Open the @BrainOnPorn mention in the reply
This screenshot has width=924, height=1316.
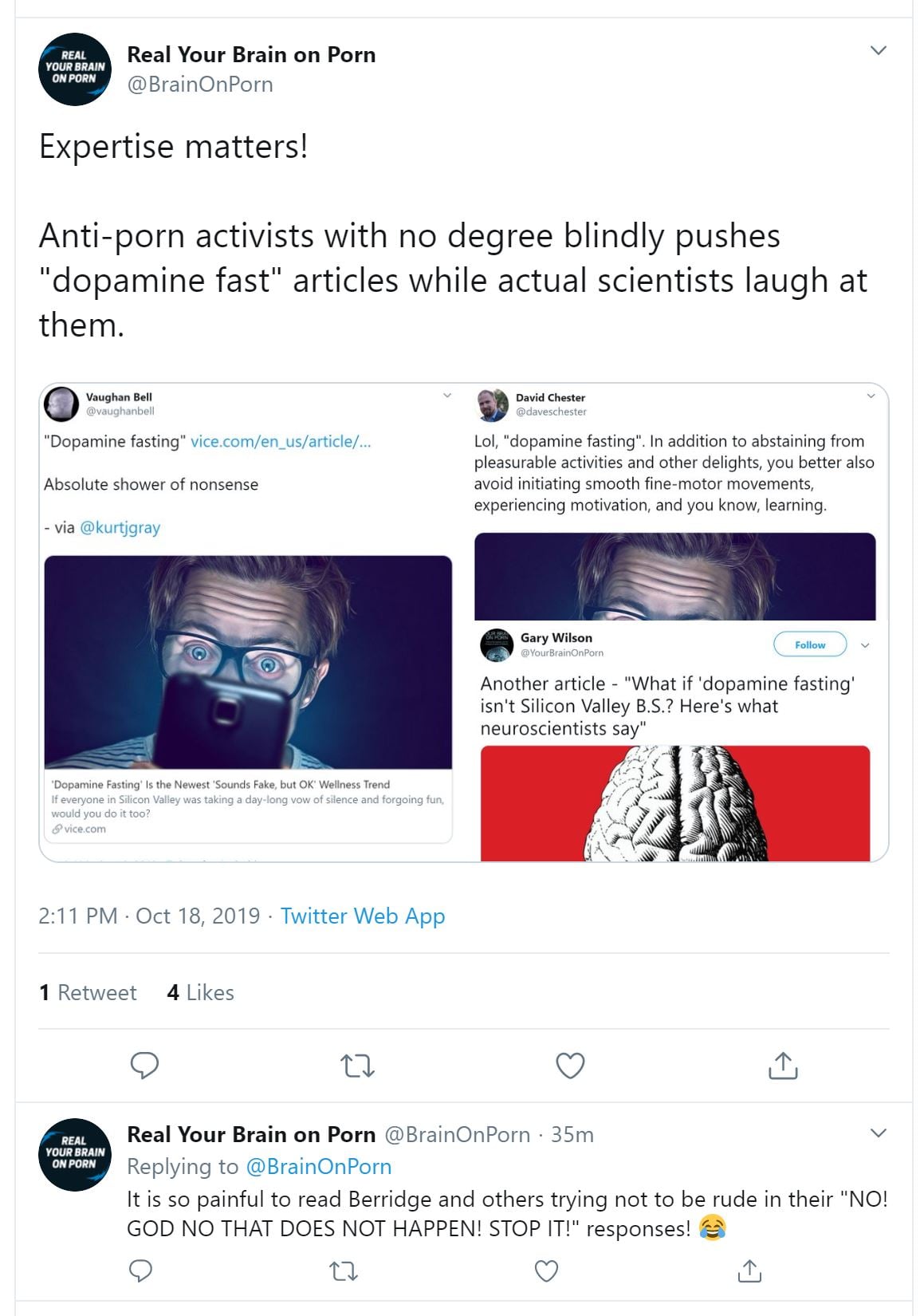(319, 1166)
